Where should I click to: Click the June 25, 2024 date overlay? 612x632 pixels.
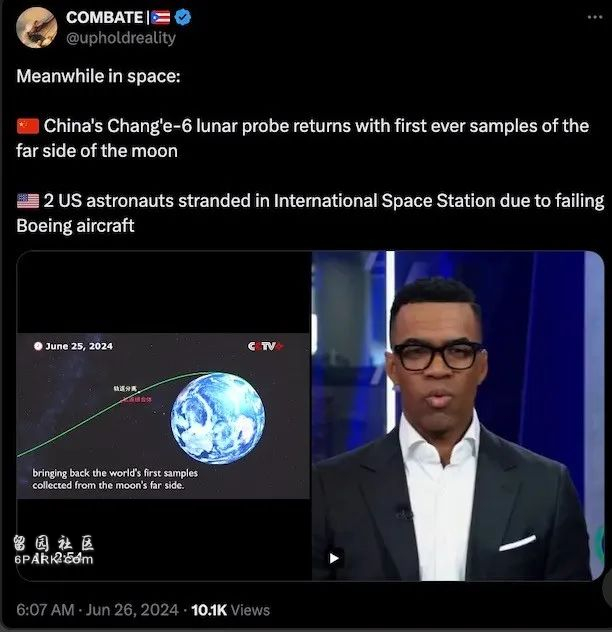pyautogui.click(x=79, y=346)
